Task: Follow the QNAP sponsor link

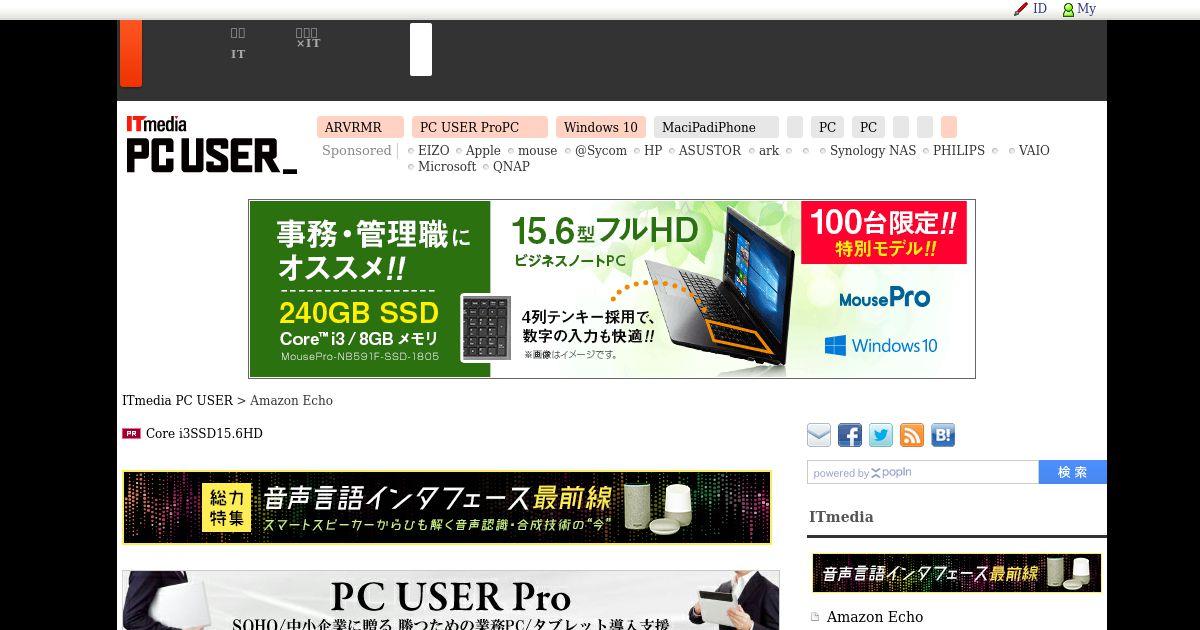Action: pos(511,167)
